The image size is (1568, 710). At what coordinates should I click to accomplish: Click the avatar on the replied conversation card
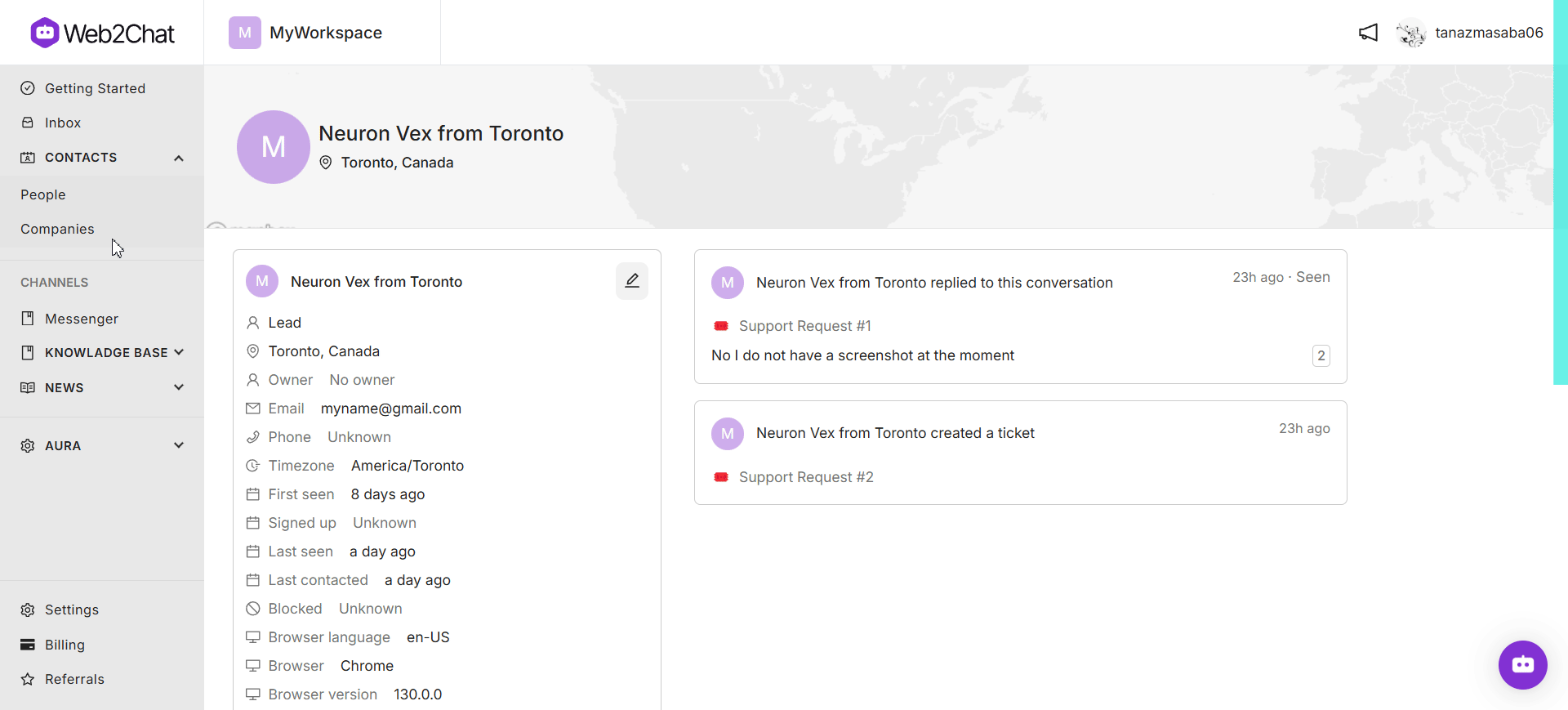[728, 283]
